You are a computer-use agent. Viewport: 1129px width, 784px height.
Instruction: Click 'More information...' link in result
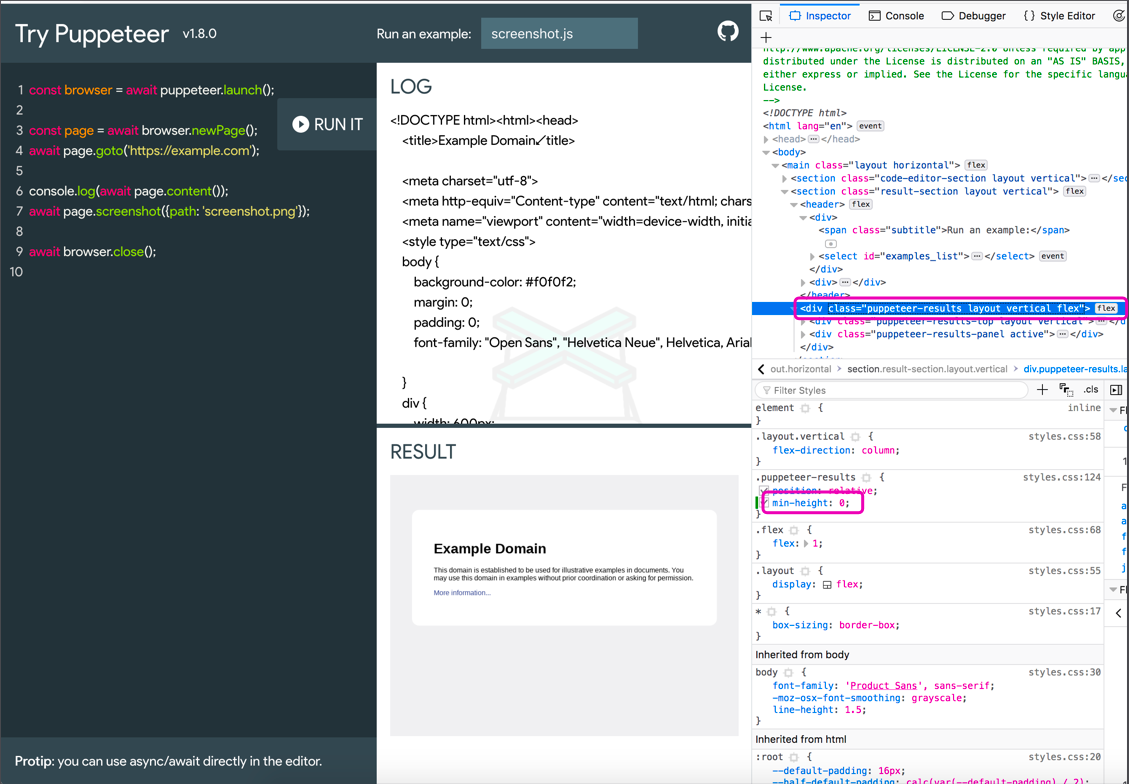[462, 592]
